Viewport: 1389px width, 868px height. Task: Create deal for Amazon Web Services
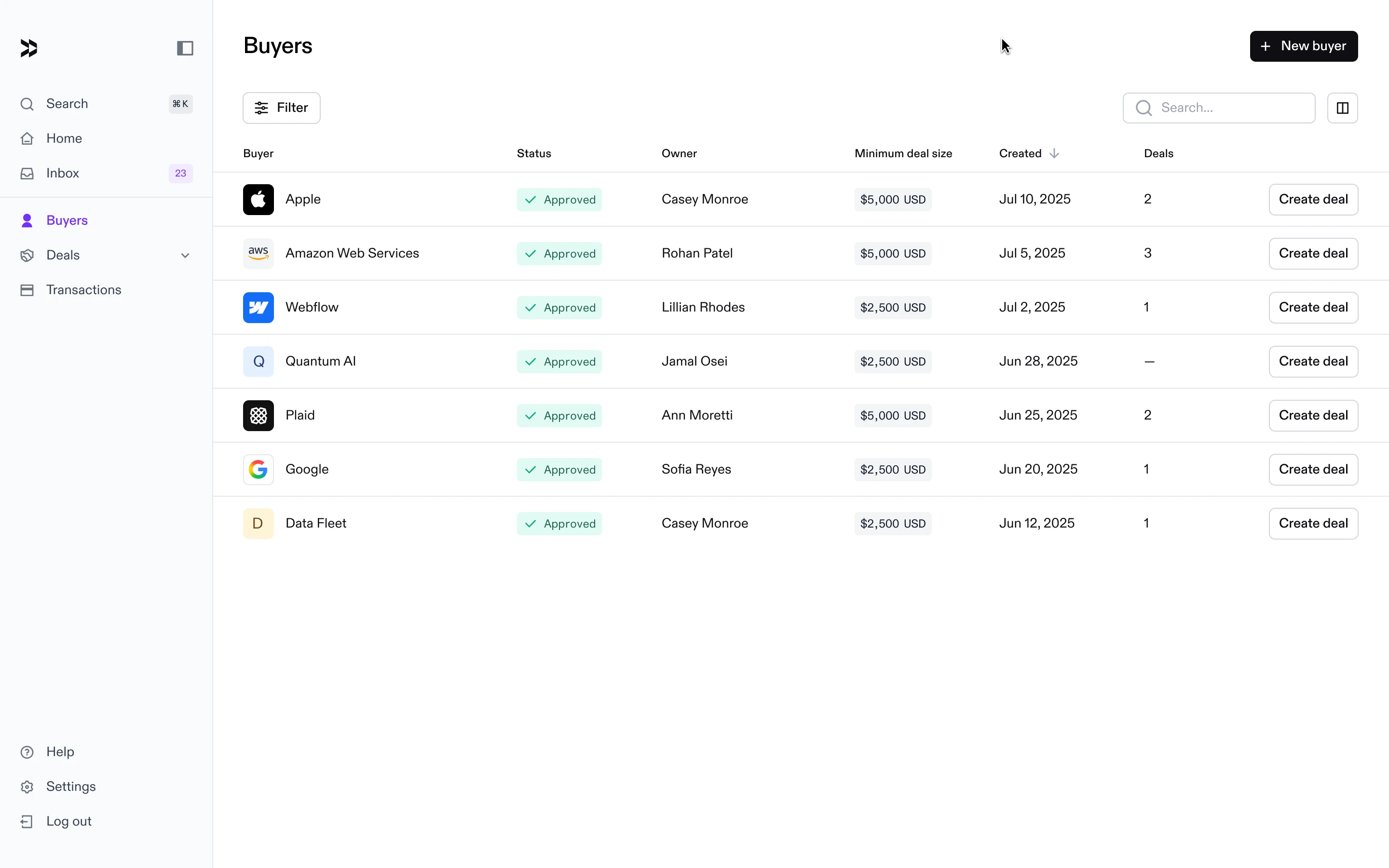pyautogui.click(x=1313, y=253)
